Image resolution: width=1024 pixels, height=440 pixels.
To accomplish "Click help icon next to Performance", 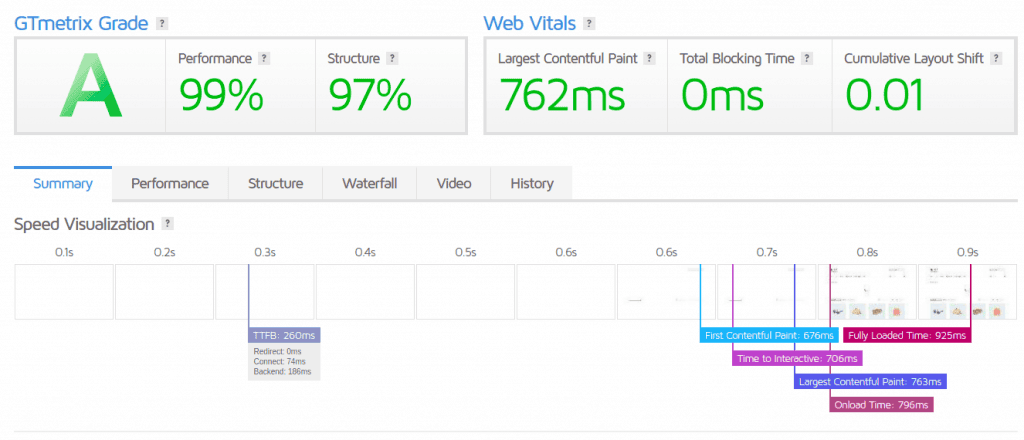I will [x=264, y=58].
